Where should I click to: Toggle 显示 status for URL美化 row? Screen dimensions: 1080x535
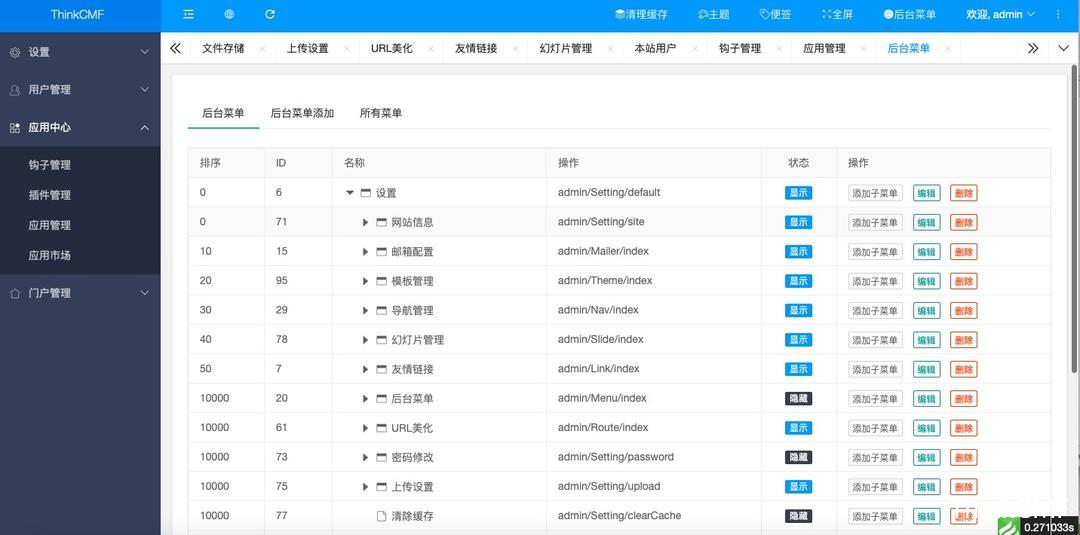click(798, 428)
